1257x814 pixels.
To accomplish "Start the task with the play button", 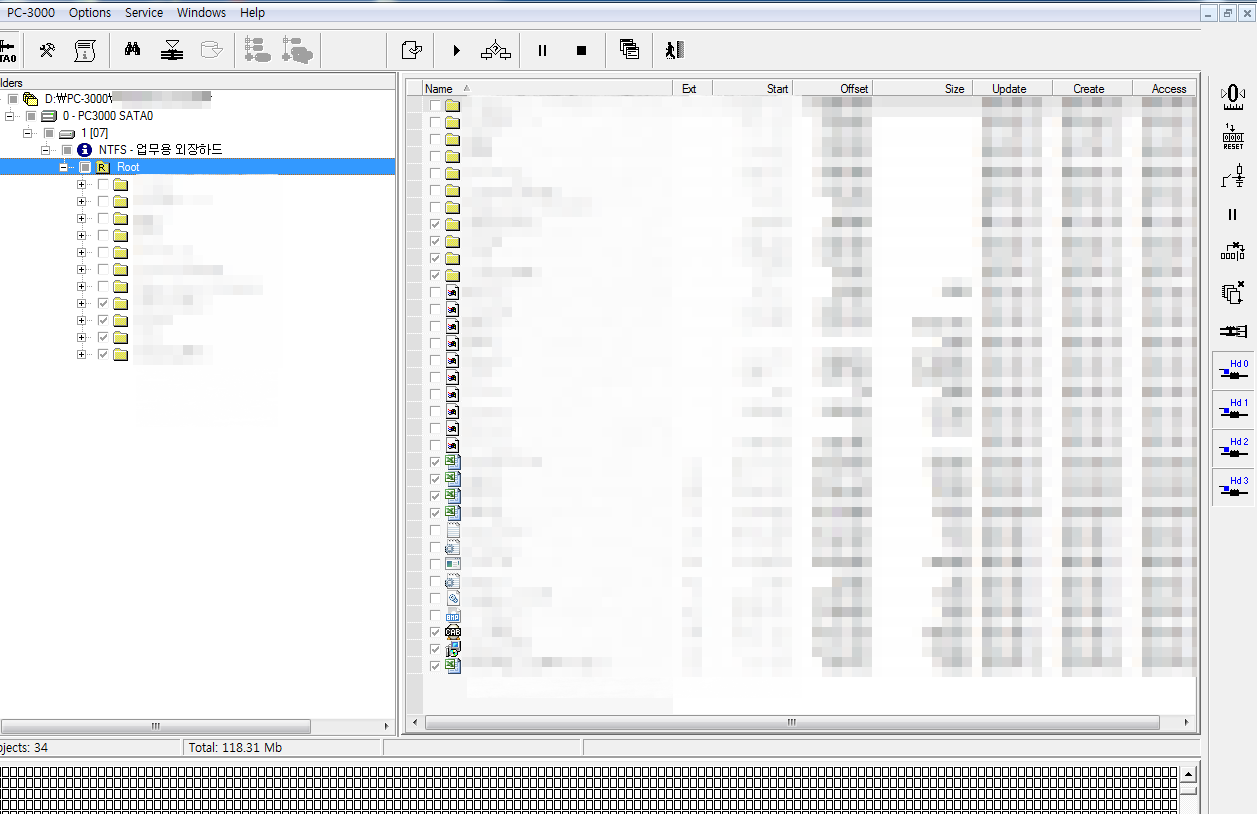I will [456, 50].
